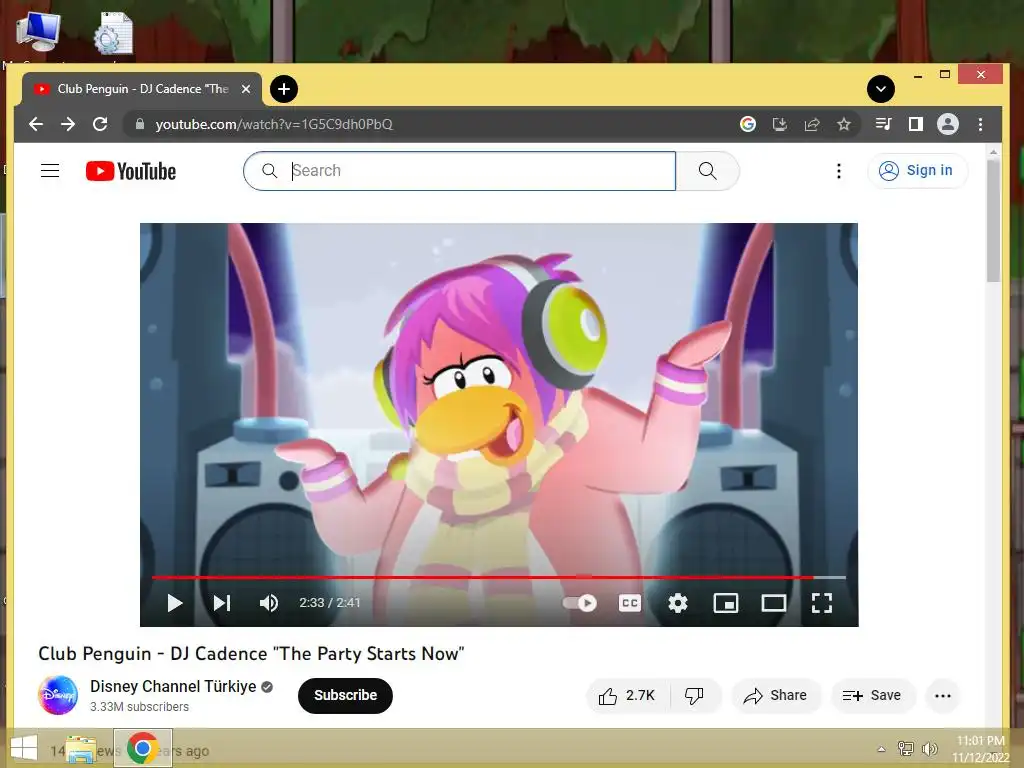This screenshot has height=768, width=1024.
Task: Open the Windows Start menu
Action: (24, 748)
